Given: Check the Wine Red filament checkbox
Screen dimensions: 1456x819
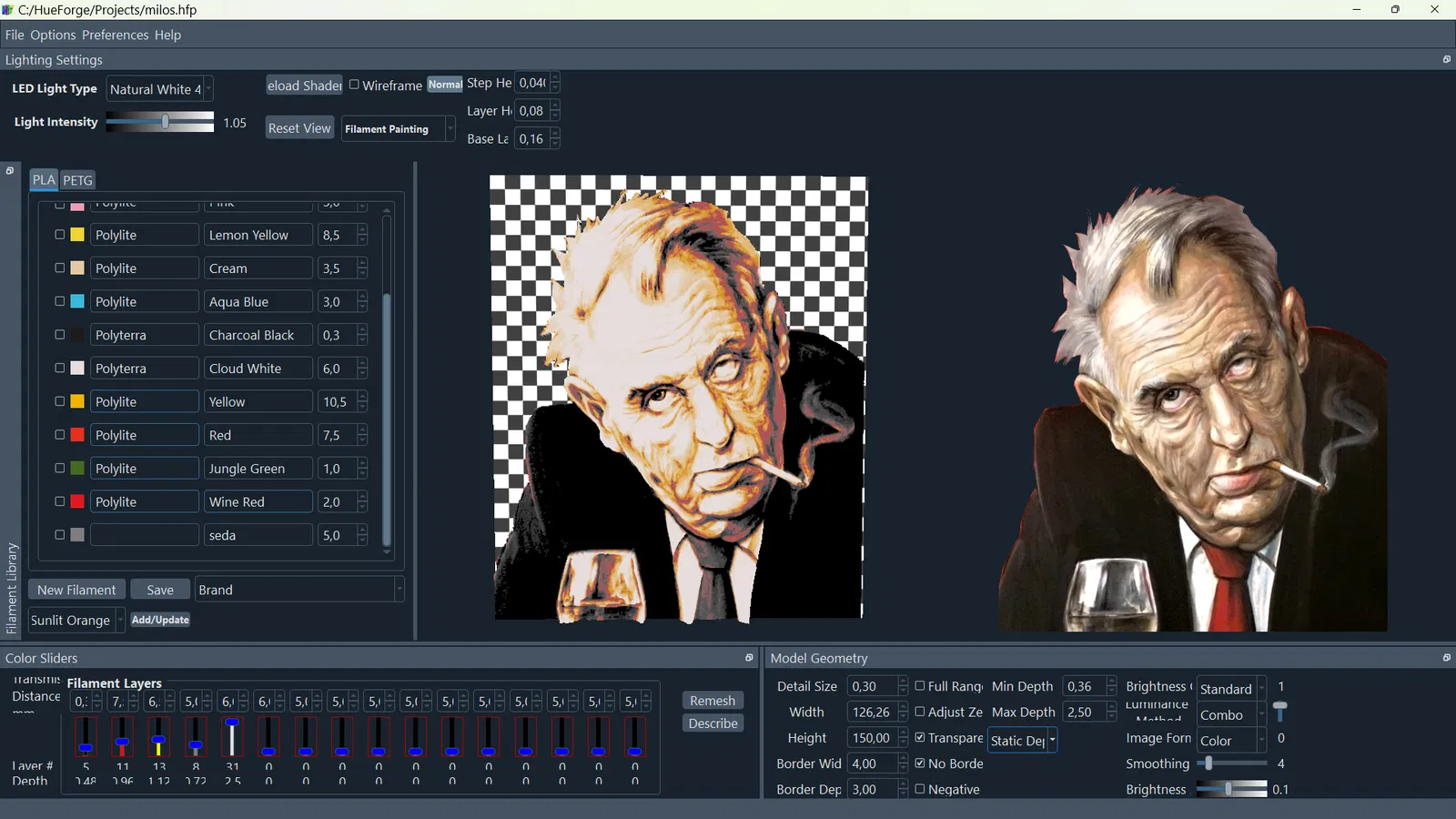Looking at the screenshot, I should [x=60, y=501].
